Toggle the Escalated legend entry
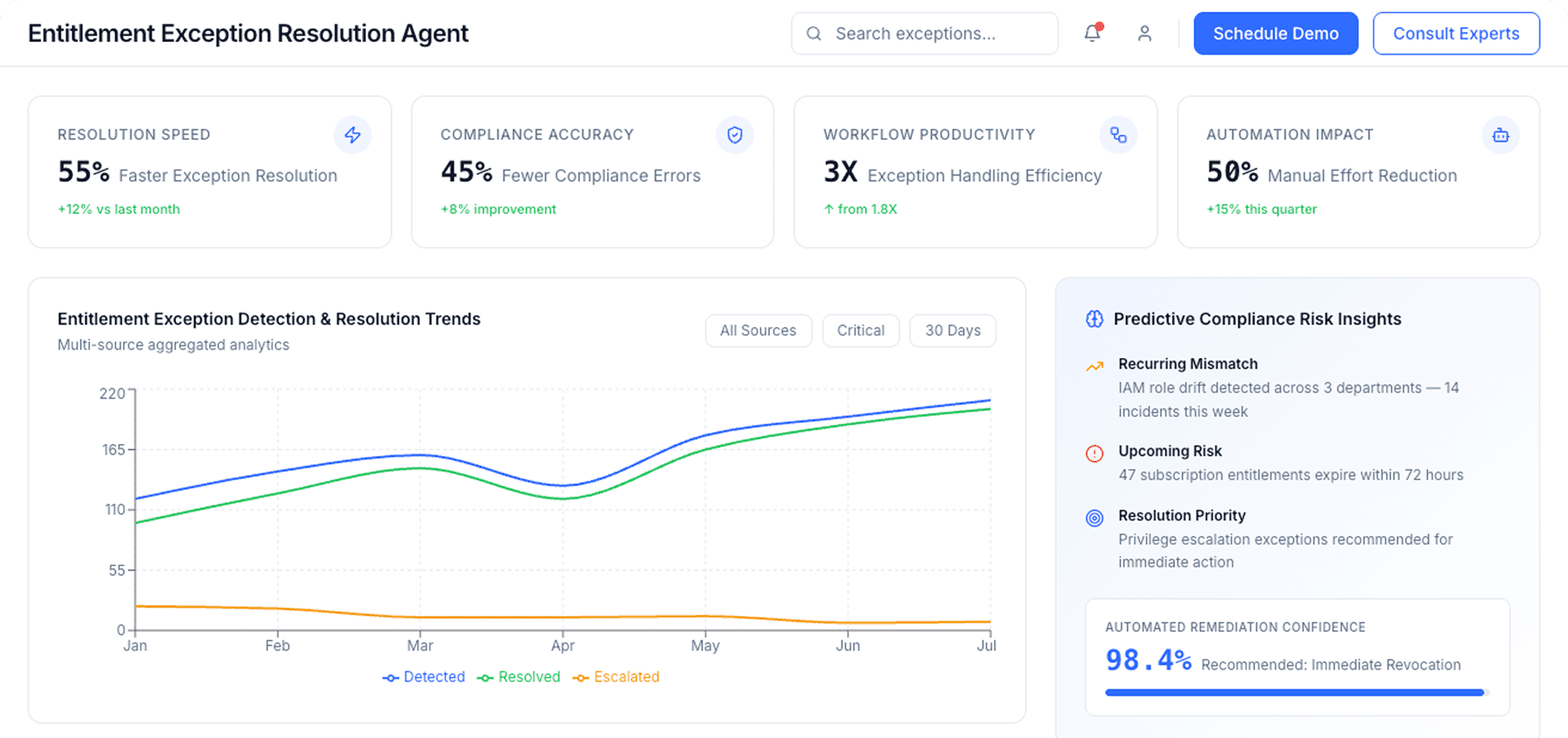The width and height of the screenshot is (1568, 738). [616, 677]
